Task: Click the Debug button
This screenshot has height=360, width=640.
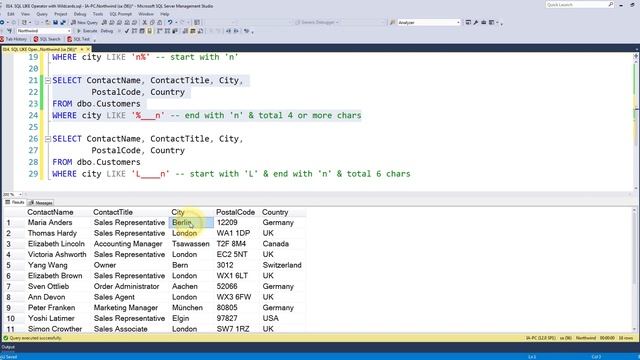Action: coord(107,31)
